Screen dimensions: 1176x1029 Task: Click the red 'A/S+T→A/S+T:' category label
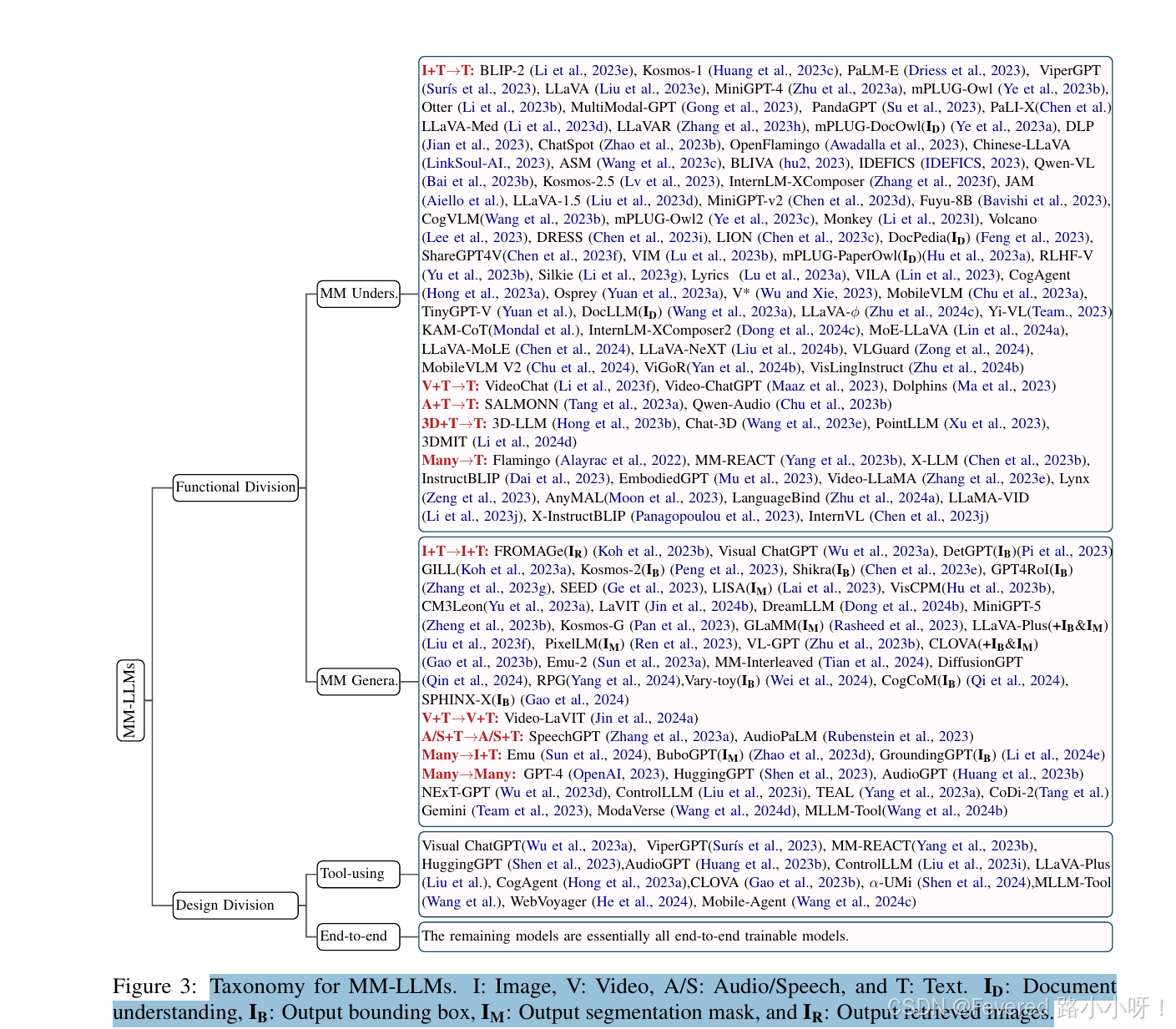(x=472, y=737)
